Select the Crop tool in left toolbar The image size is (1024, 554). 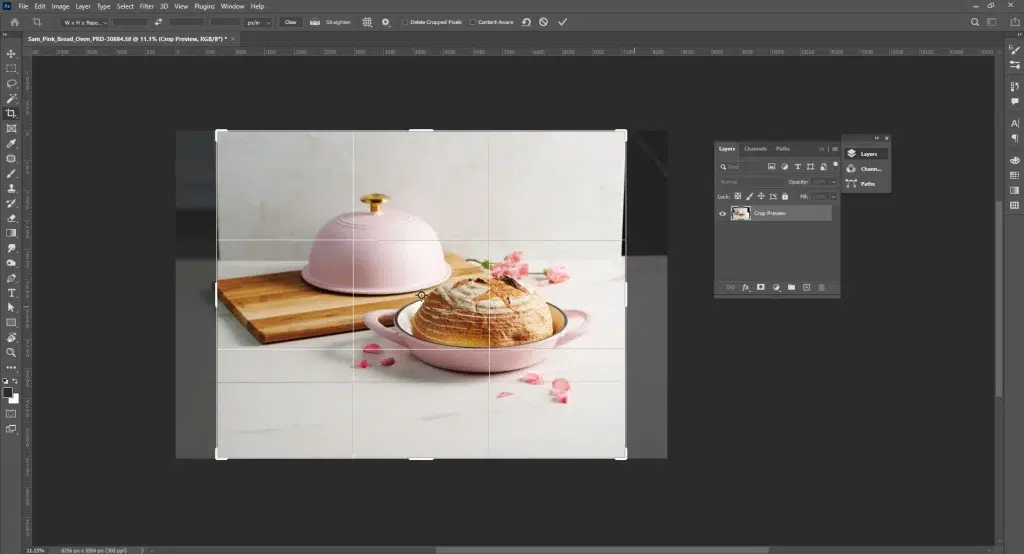(x=11, y=114)
